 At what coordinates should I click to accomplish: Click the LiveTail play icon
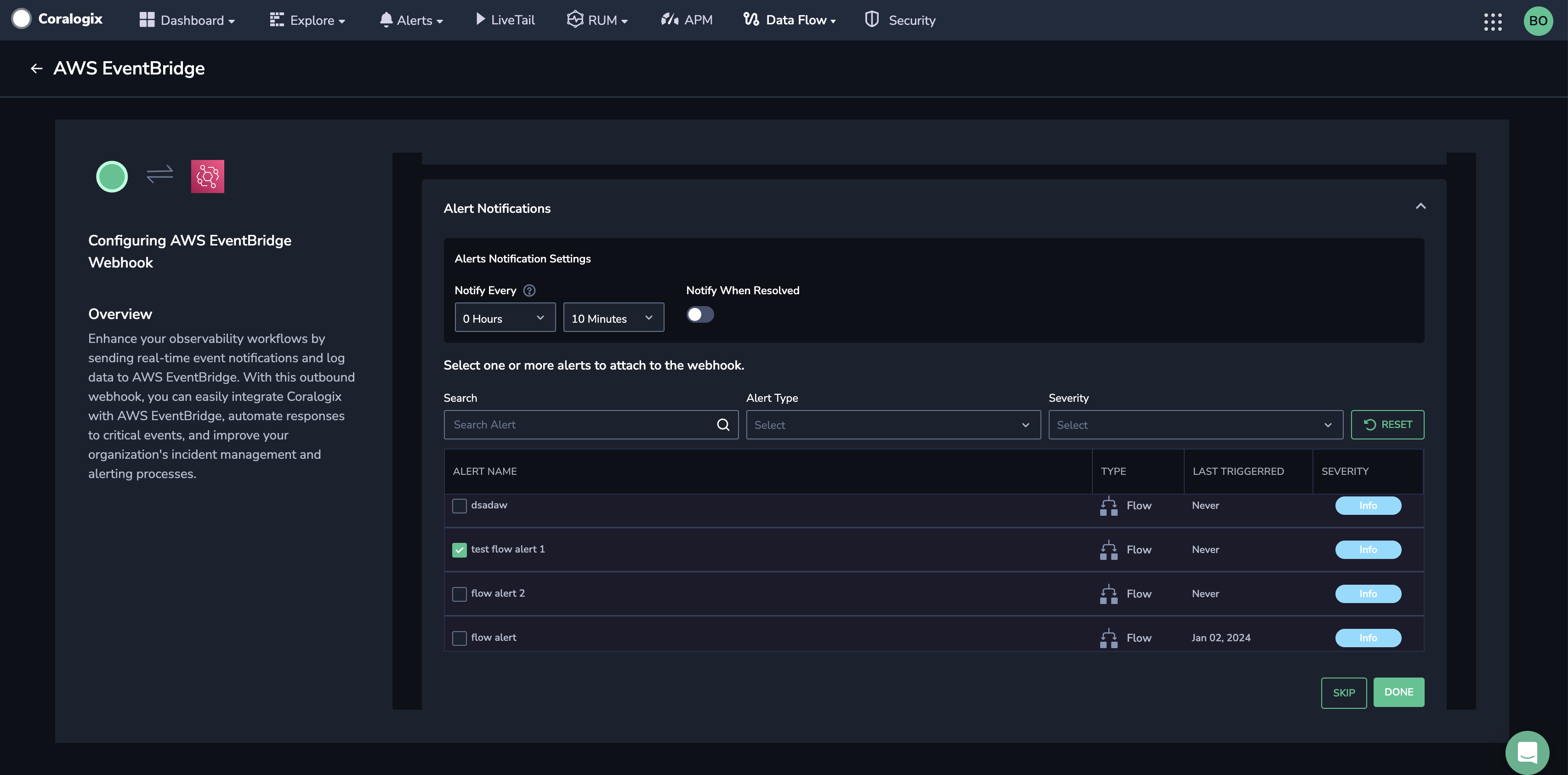480,19
